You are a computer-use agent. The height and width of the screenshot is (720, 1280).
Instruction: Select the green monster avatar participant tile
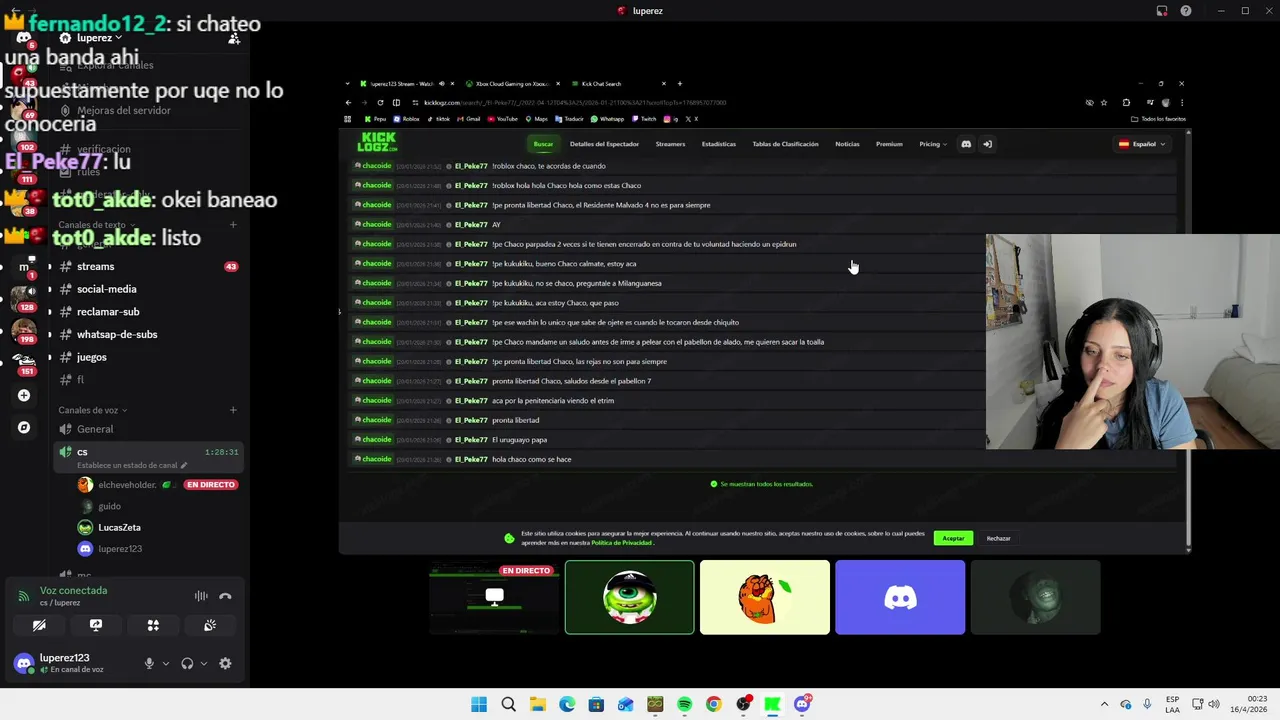(629, 597)
